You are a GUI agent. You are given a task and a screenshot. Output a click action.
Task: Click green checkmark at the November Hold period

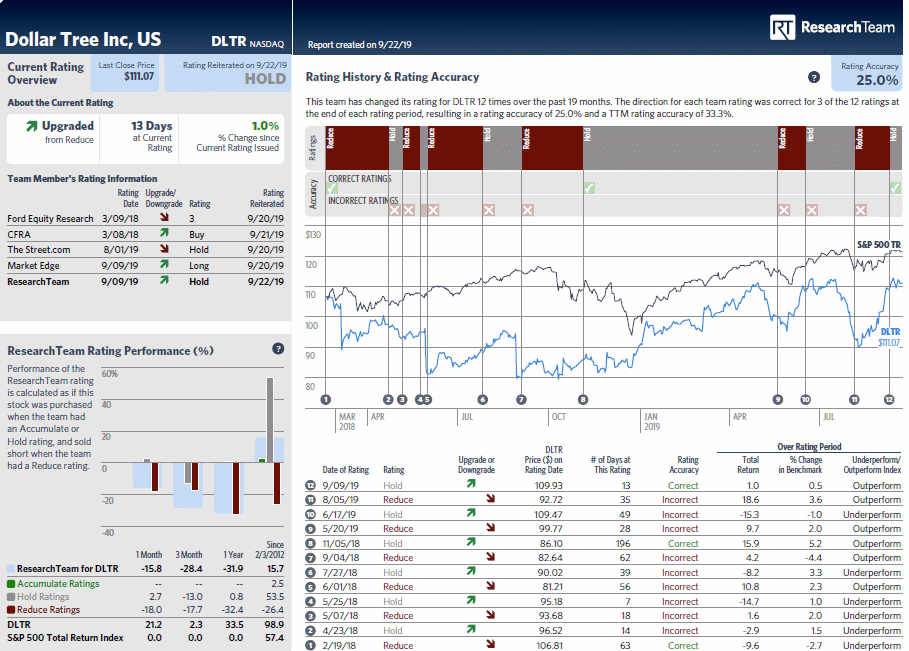coord(589,188)
